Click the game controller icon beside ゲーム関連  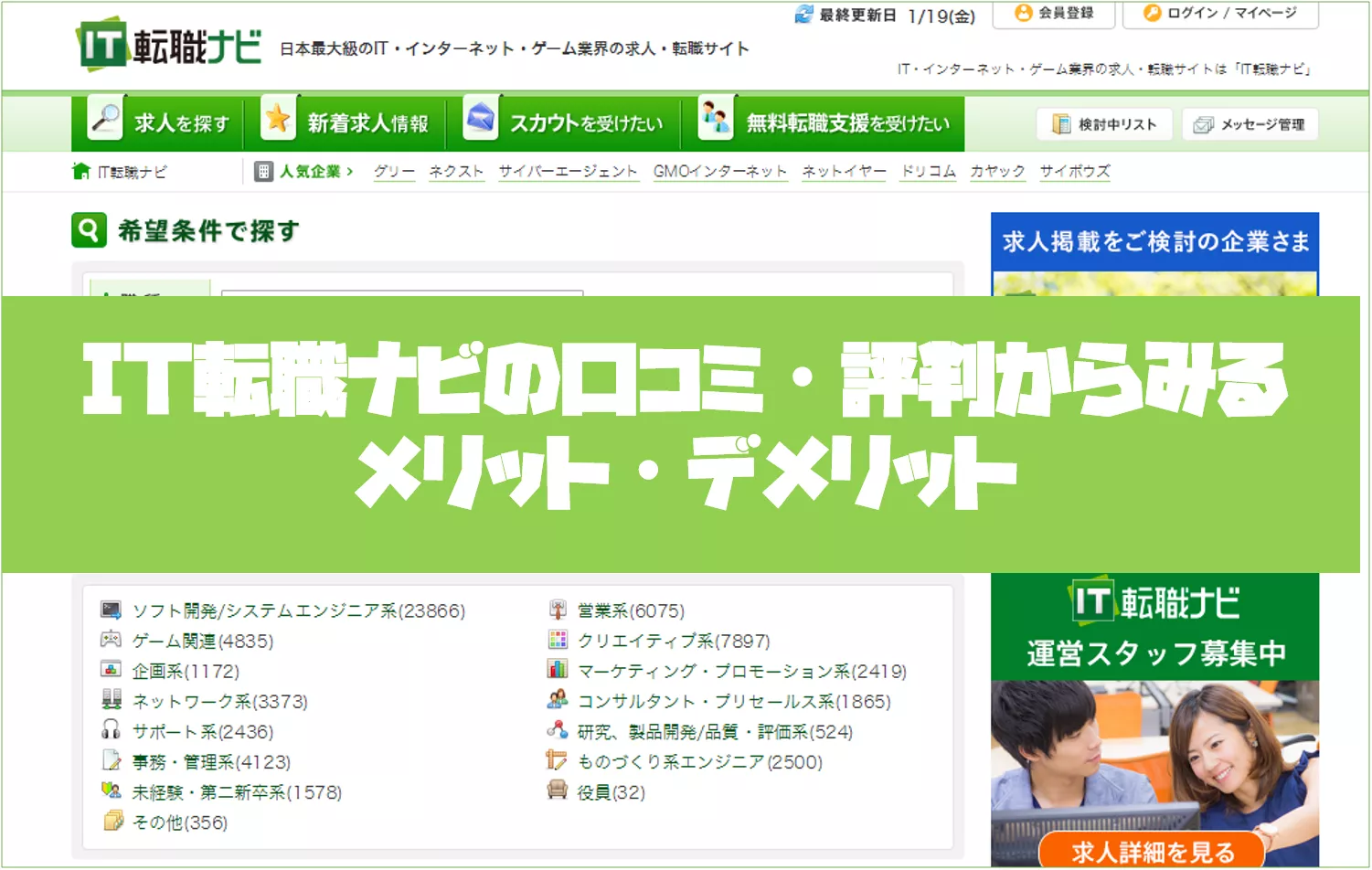111,641
